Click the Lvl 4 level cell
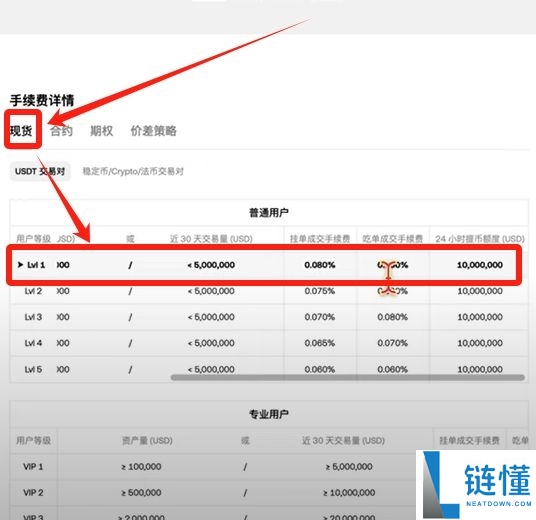This screenshot has height=520, width=536. (34, 343)
